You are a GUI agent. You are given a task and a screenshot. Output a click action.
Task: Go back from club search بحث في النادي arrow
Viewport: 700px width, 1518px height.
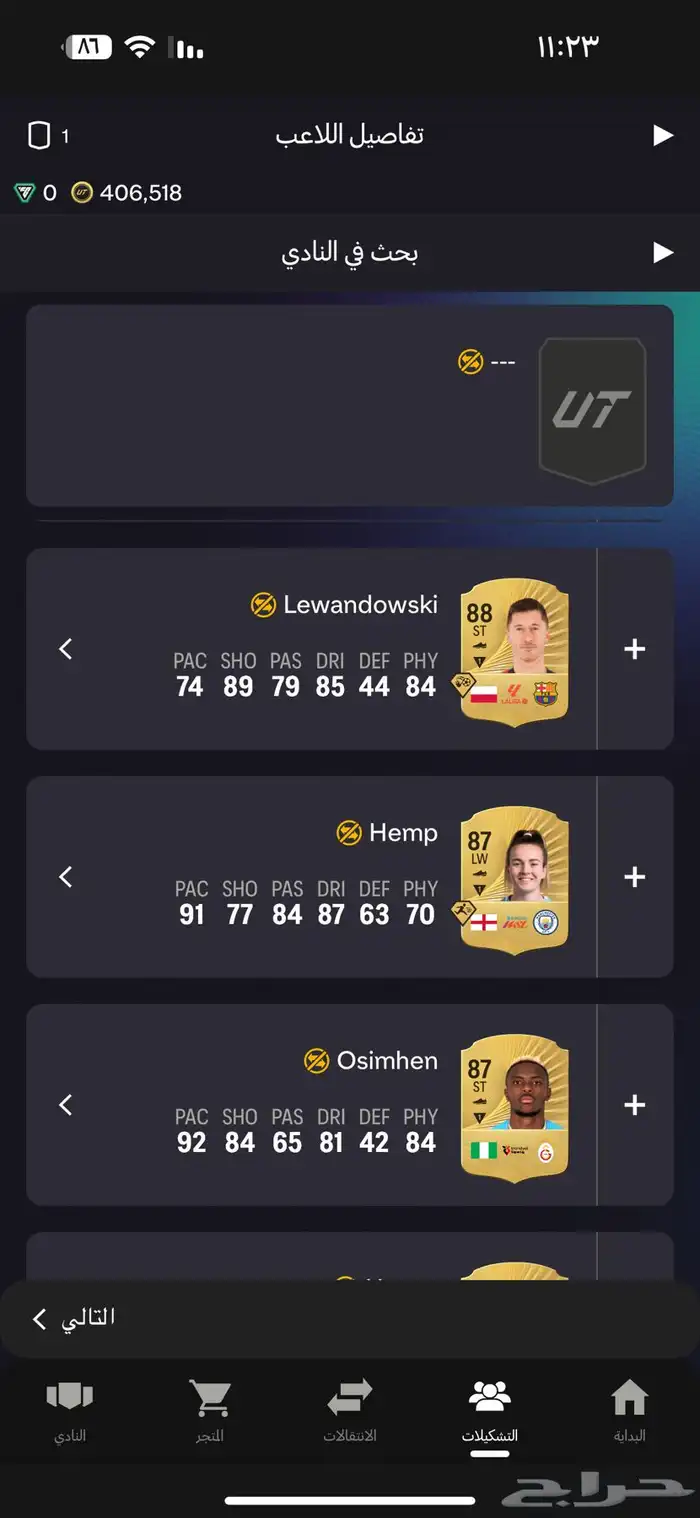663,252
